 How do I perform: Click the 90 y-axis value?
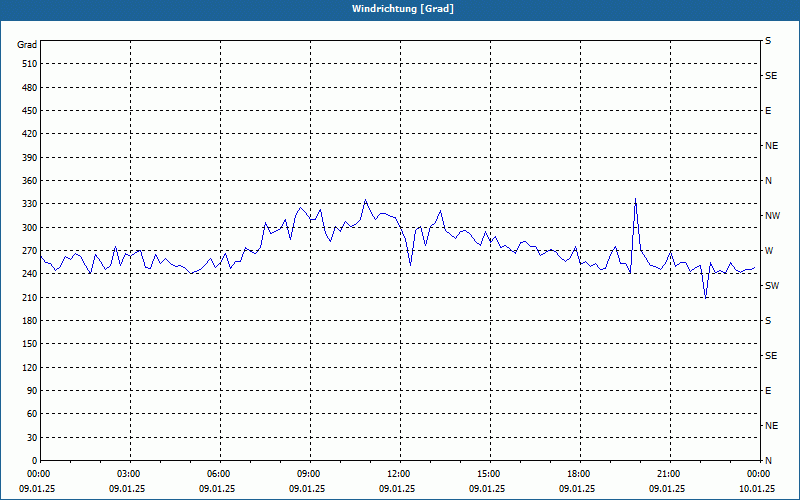pyautogui.click(x=32, y=391)
